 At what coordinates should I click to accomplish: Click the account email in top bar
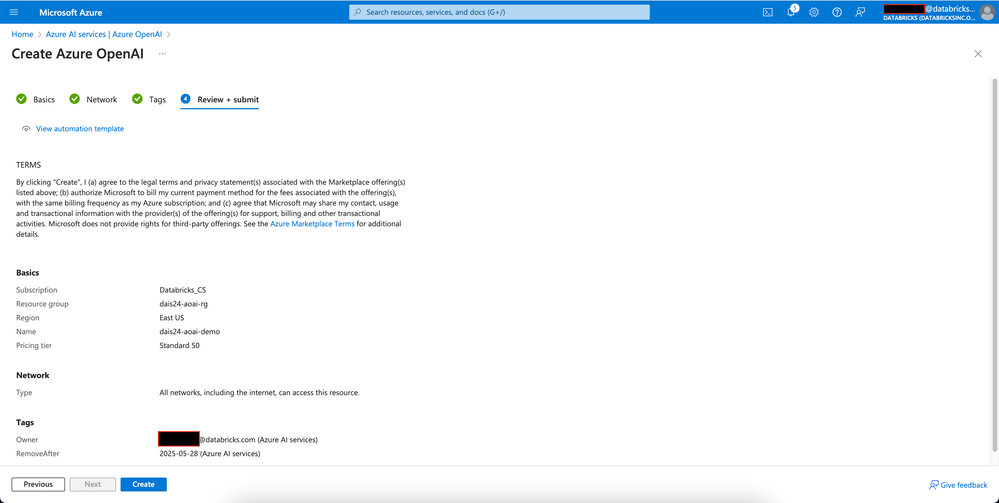(x=929, y=9)
